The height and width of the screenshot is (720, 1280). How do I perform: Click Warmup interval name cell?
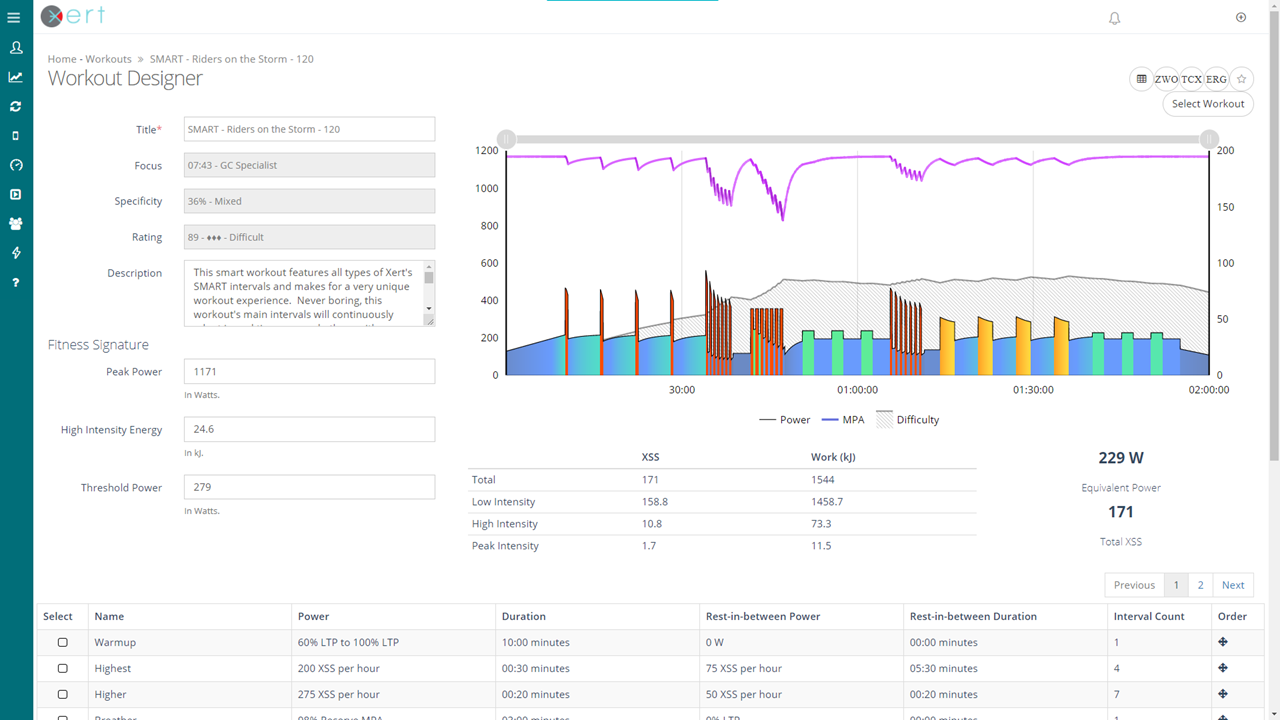191,642
